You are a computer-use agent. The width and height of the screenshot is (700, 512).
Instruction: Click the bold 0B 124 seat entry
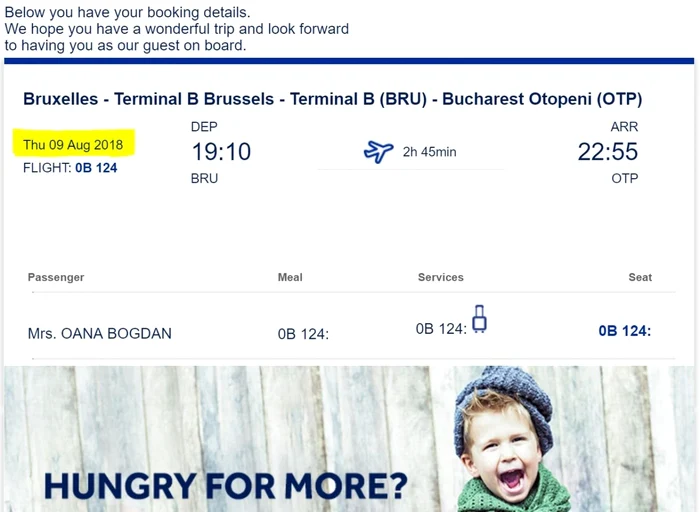pos(625,331)
